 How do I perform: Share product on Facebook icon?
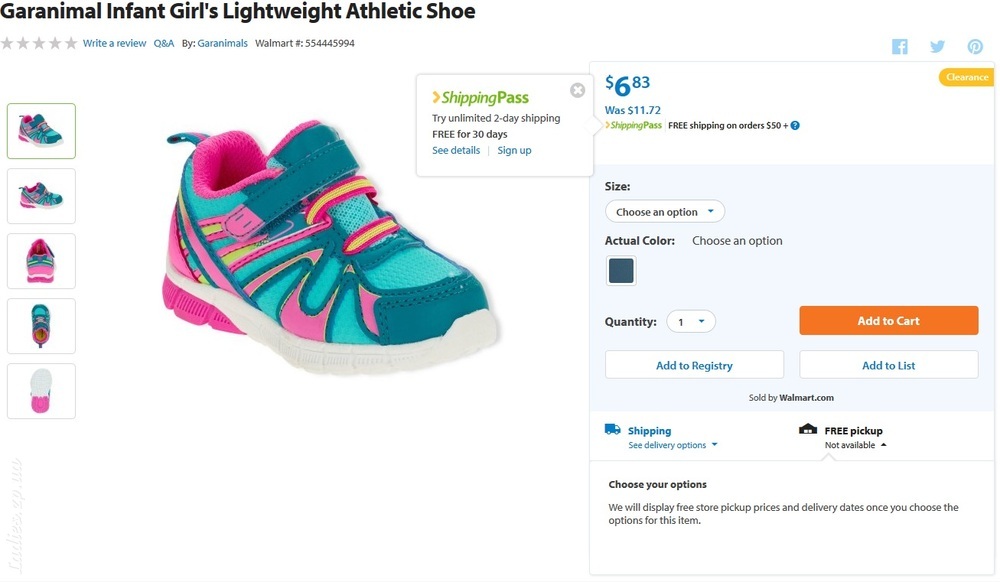click(x=900, y=47)
